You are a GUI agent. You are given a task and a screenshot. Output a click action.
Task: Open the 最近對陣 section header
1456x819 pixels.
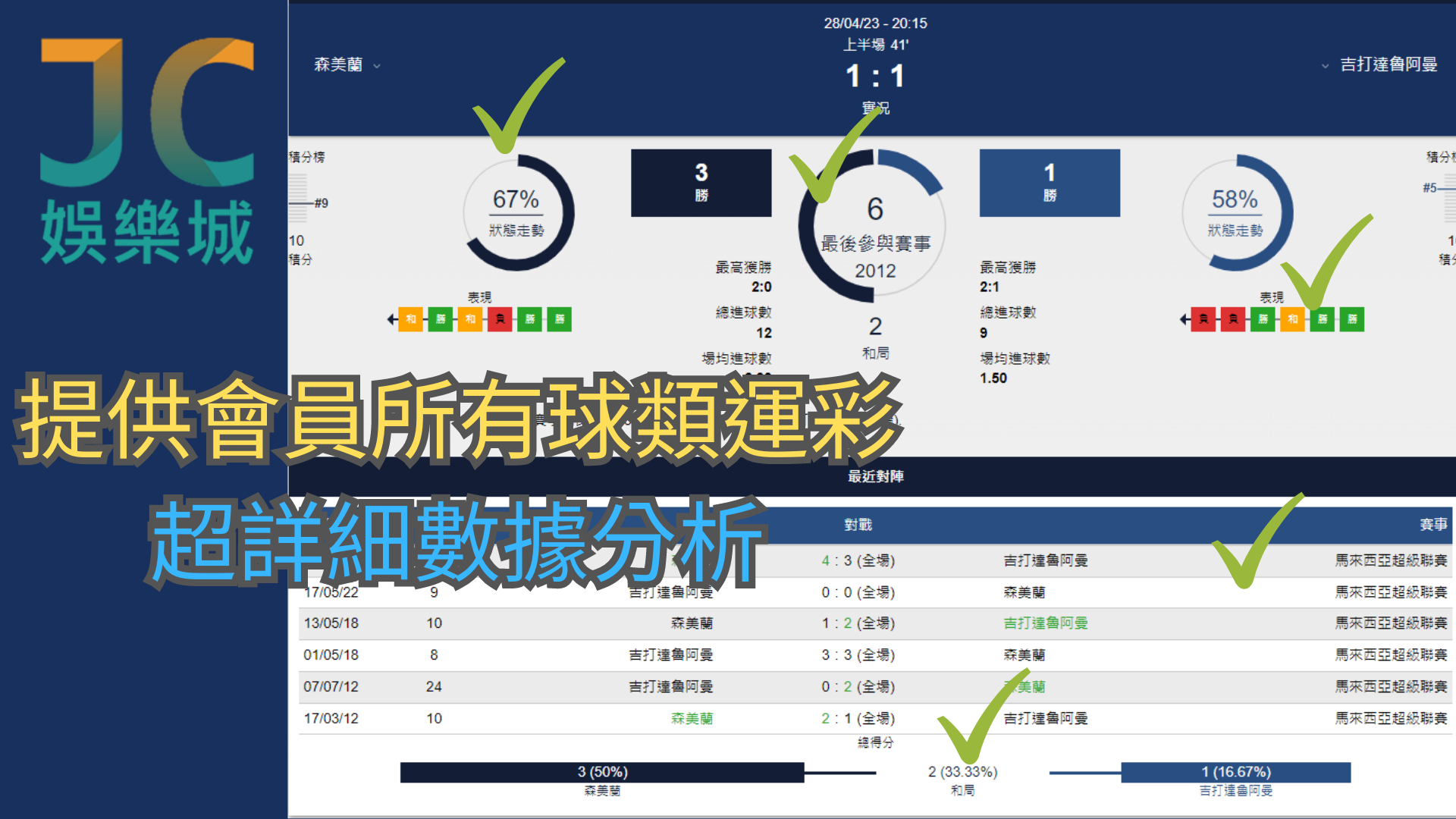[875, 476]
